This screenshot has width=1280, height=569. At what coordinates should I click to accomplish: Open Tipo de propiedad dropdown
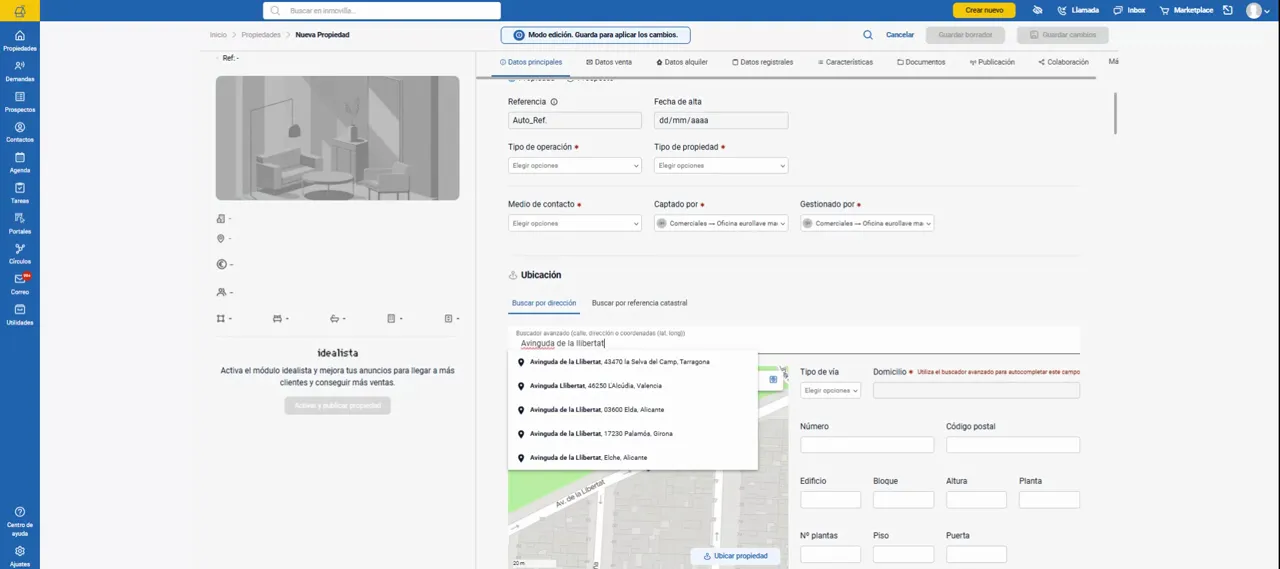coord(721,165)
